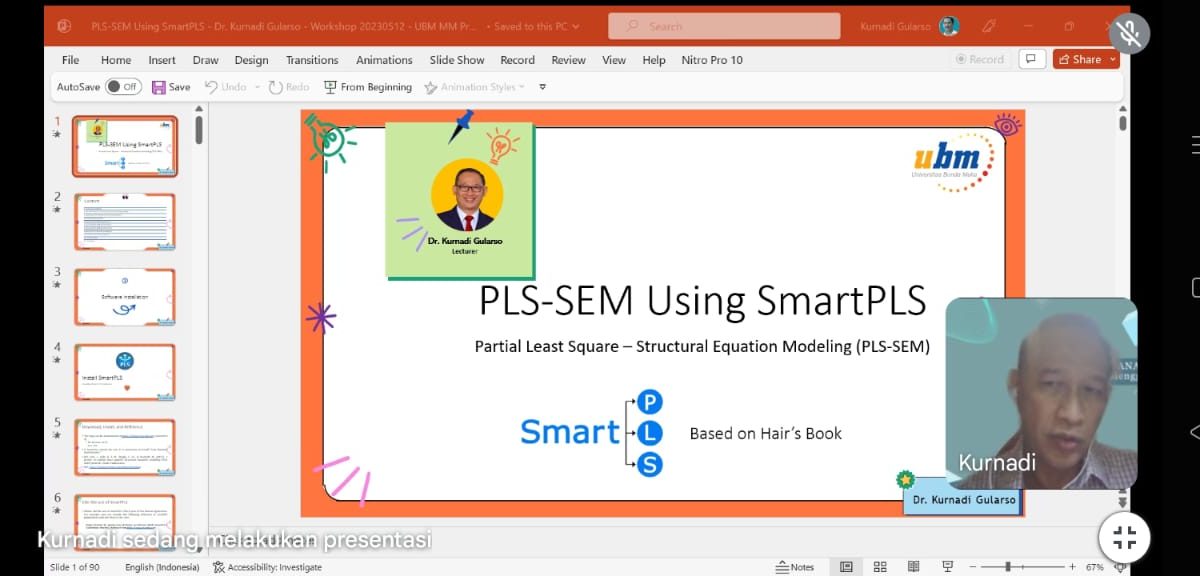
Task: Click the slide title PLS-SEM Using SmartPLS
Action: [x=702, y=300]
